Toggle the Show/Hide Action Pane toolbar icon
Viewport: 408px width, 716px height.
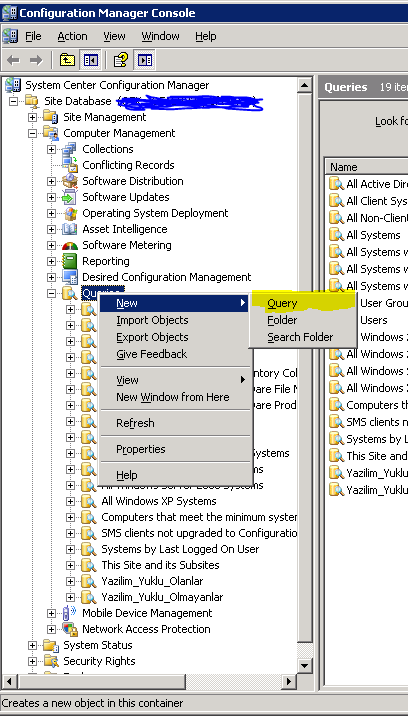click(145, 60)
